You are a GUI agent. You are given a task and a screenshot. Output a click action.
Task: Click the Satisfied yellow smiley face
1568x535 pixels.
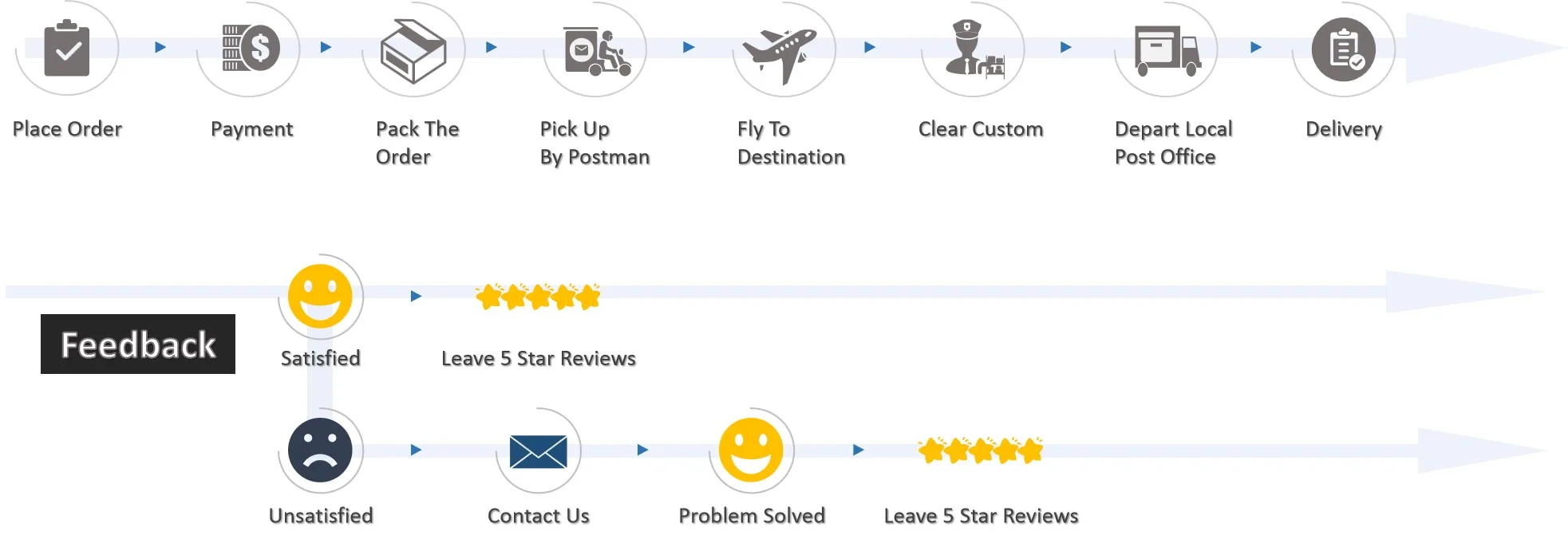320,296
